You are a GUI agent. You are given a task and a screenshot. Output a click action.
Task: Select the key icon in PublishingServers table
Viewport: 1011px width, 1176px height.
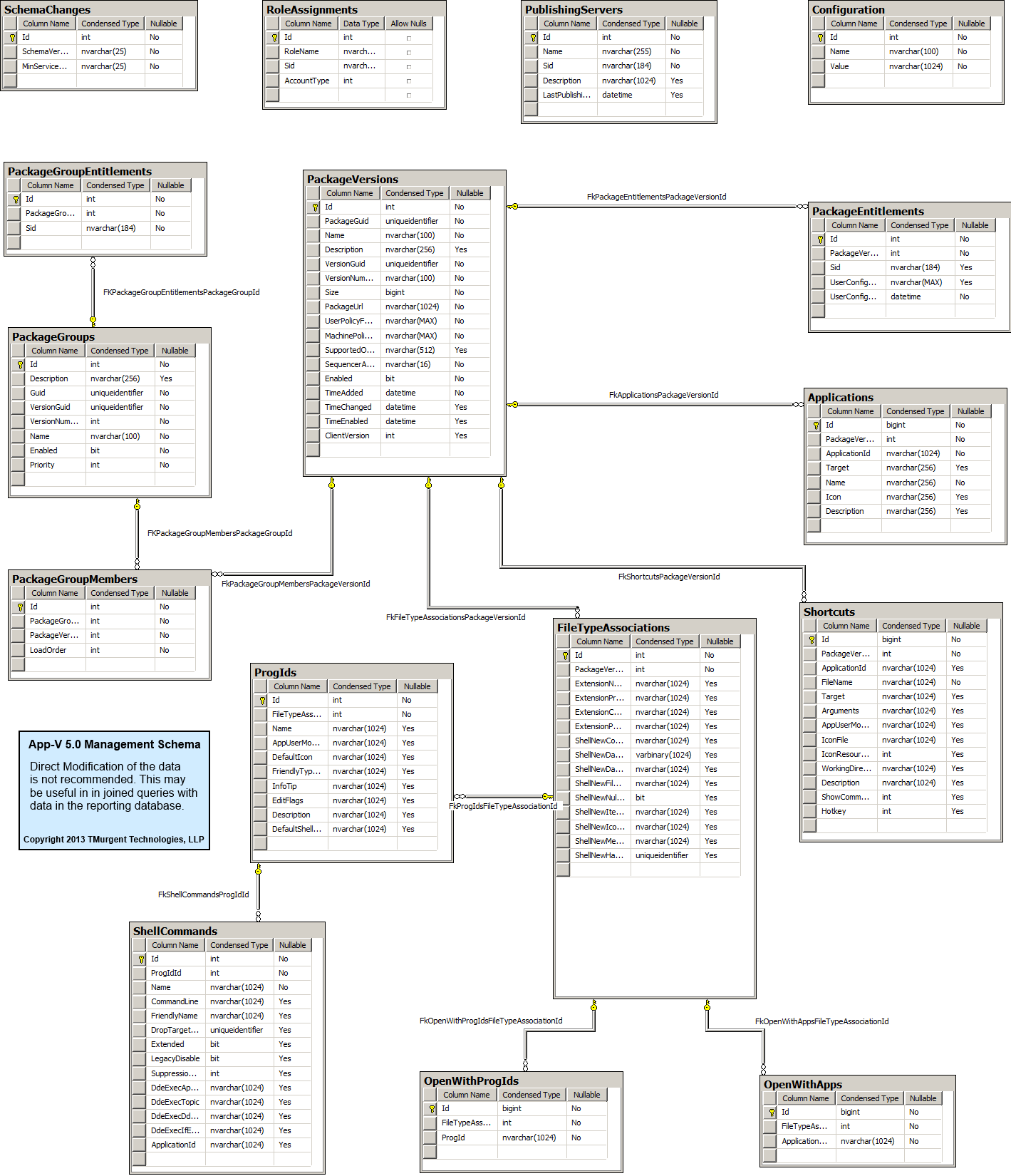pos(533,38)
